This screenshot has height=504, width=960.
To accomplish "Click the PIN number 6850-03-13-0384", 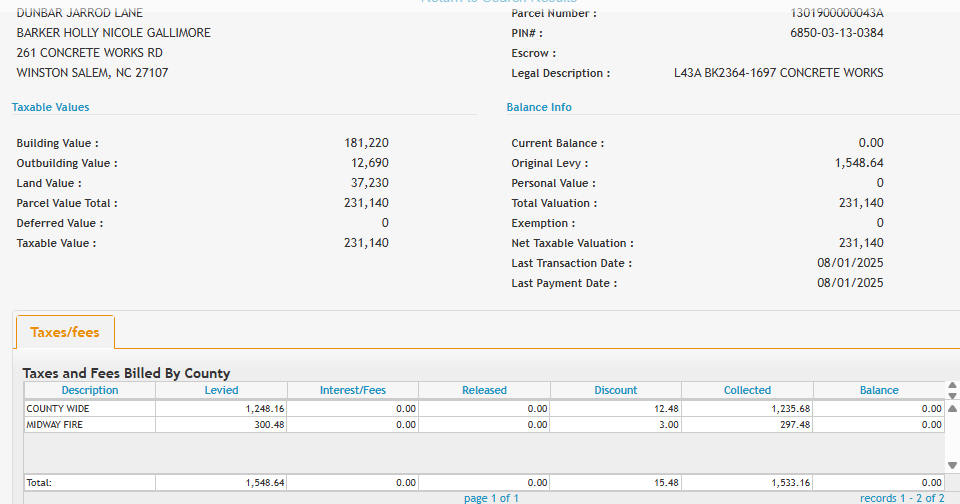I will click(836, 33).
